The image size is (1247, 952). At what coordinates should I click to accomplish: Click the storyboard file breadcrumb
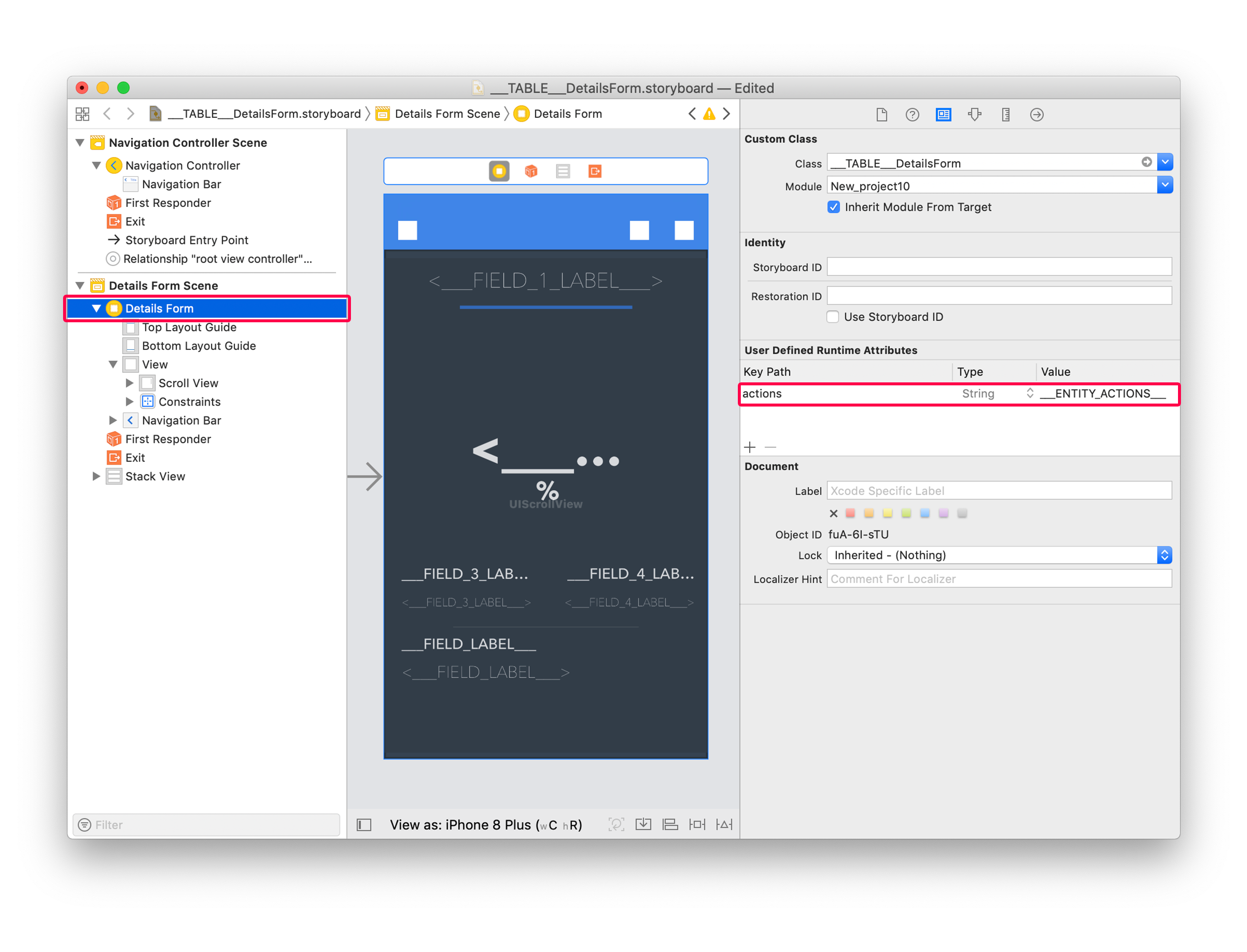[264, 114]
